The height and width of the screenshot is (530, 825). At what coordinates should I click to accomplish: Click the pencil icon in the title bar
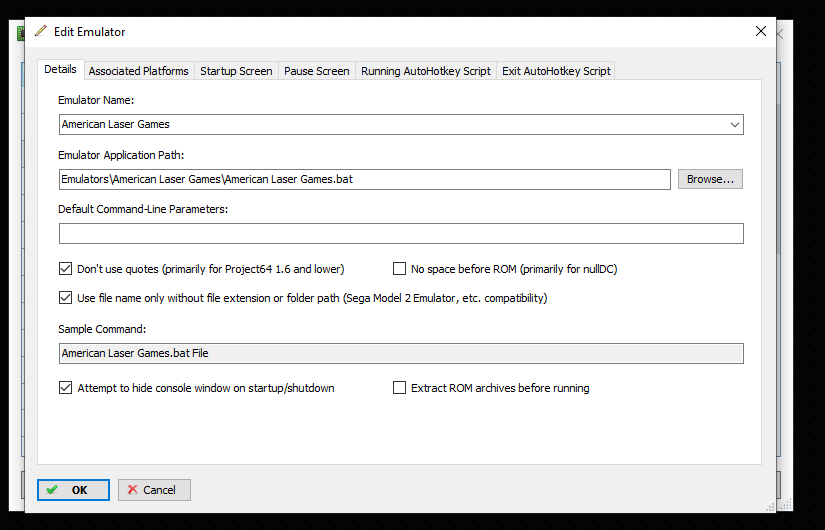[x=41, y=31]
